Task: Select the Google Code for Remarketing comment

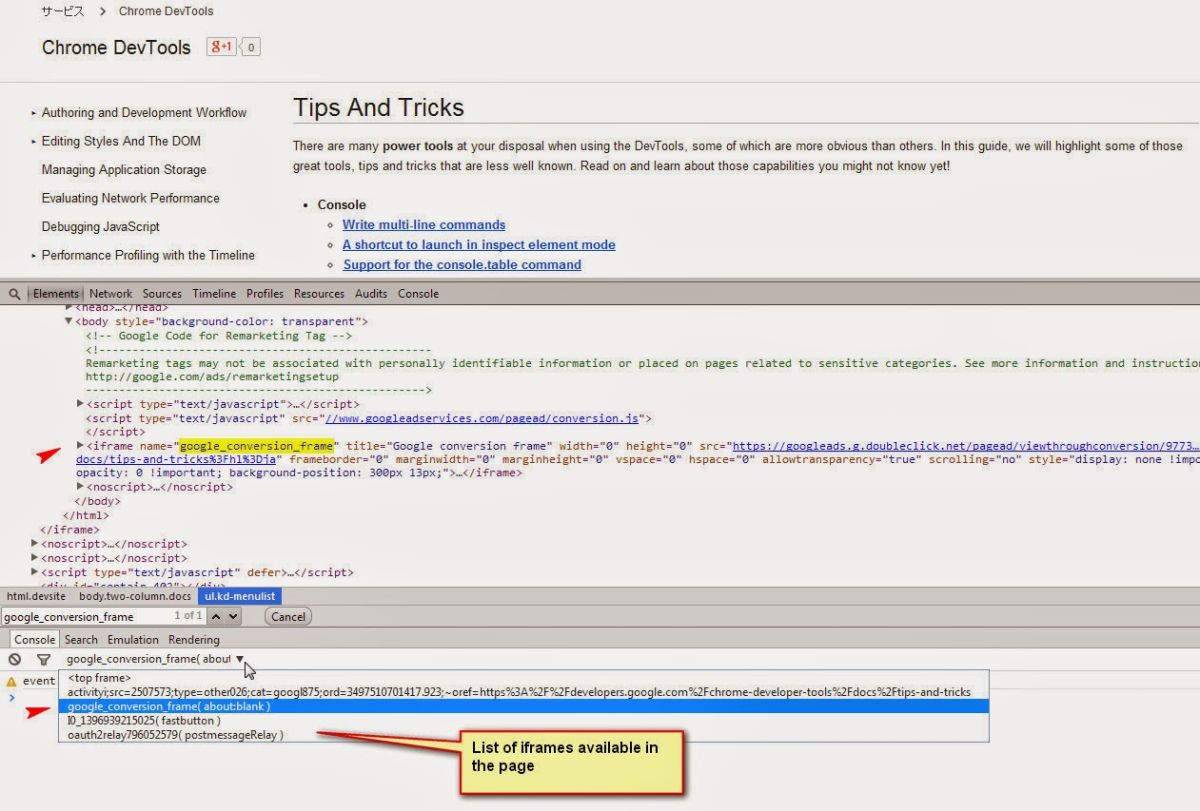Action: tap(219, 336)
